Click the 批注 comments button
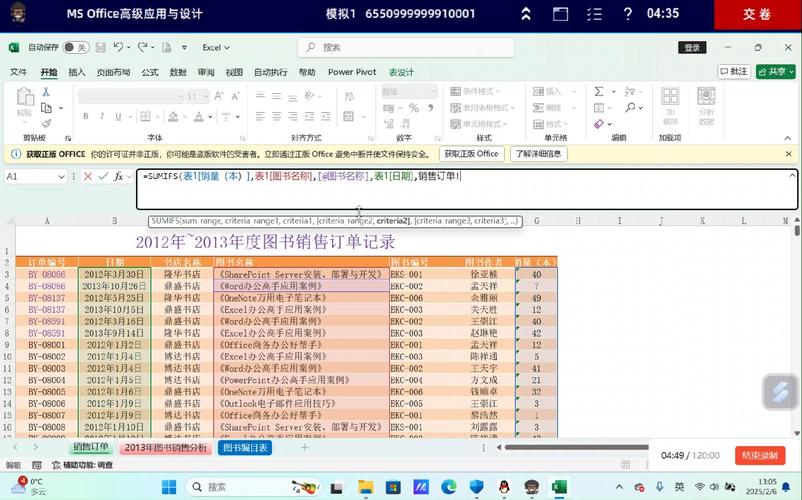 [x=734, y=72]
